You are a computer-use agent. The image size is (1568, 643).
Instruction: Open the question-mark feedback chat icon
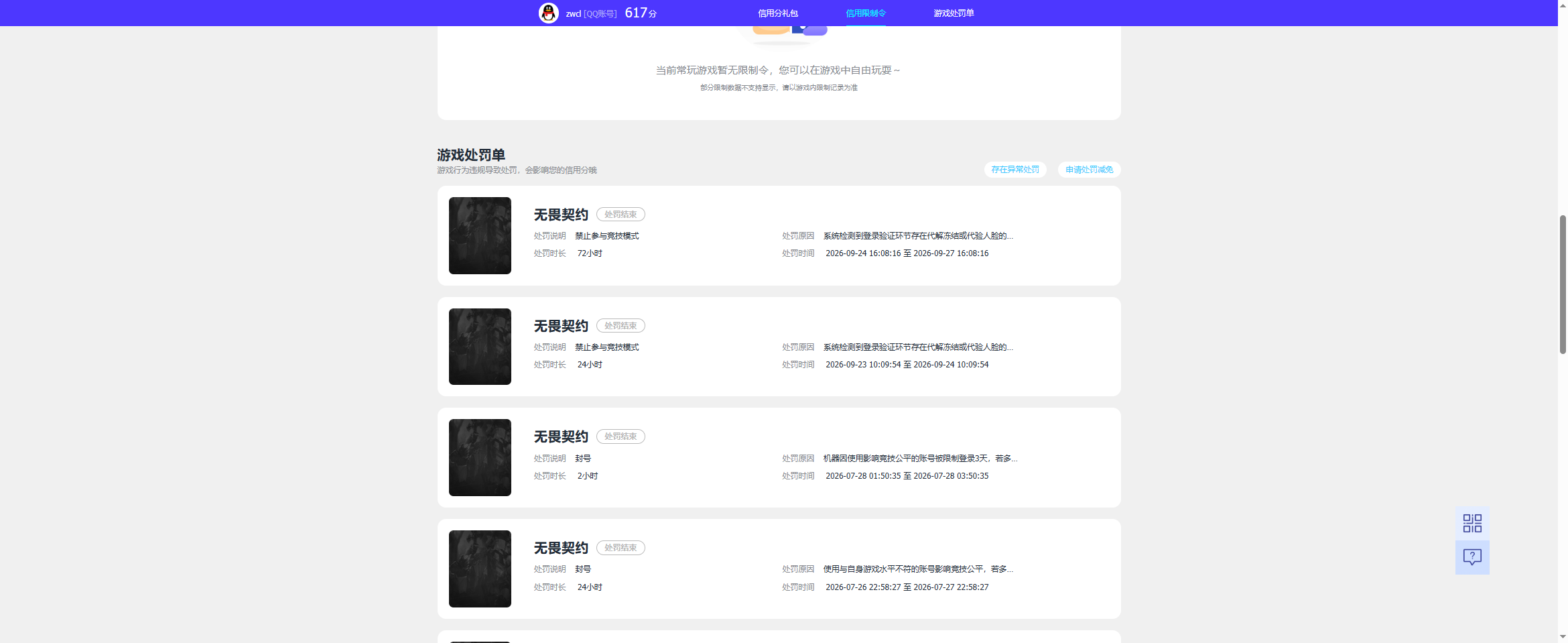tap(1472, 557)
